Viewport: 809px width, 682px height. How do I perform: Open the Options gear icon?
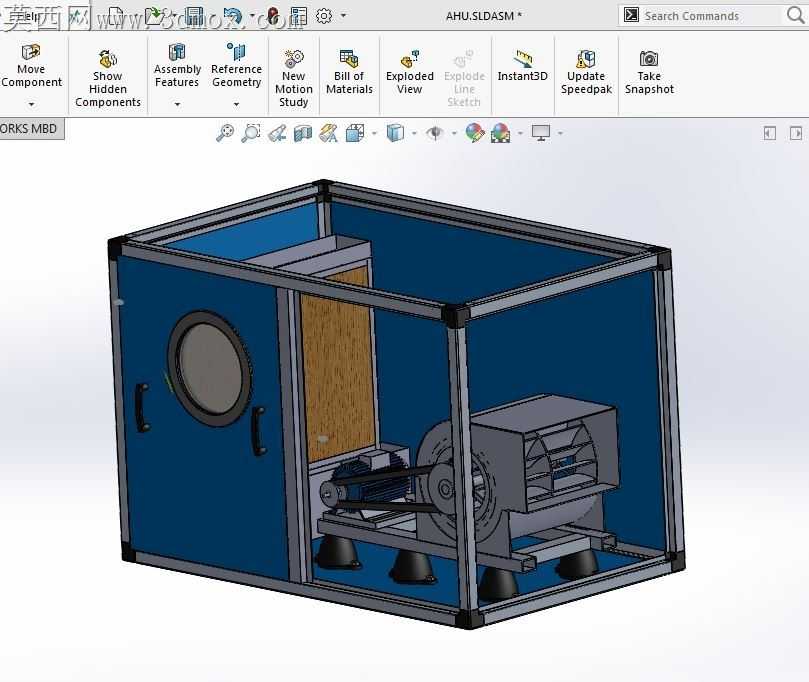(324, 16)
